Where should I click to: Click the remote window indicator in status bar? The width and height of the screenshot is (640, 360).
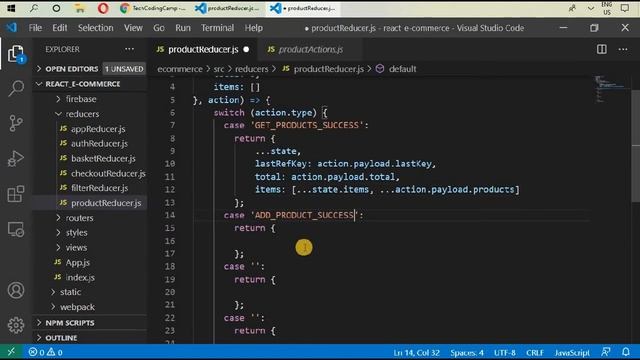click(x=11, y=352)
